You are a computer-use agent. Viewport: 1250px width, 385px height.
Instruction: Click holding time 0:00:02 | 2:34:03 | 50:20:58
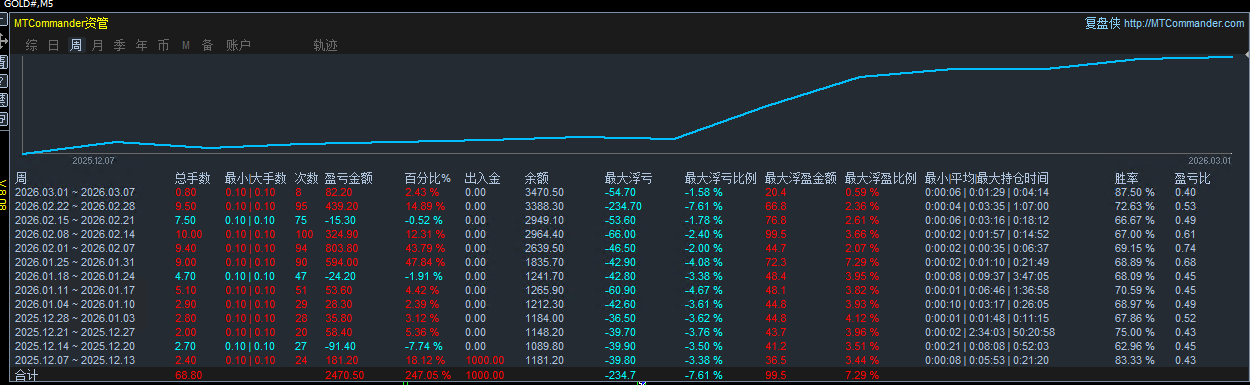(x=989, y=332)
